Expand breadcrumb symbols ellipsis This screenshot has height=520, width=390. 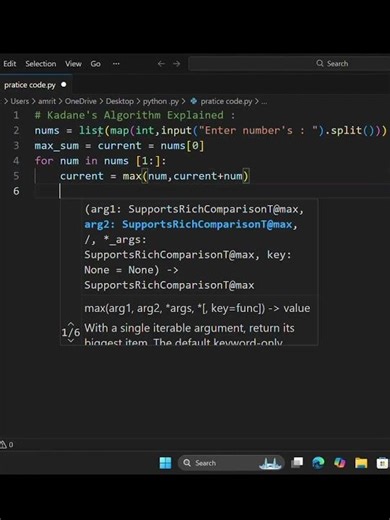coord(264,102)
